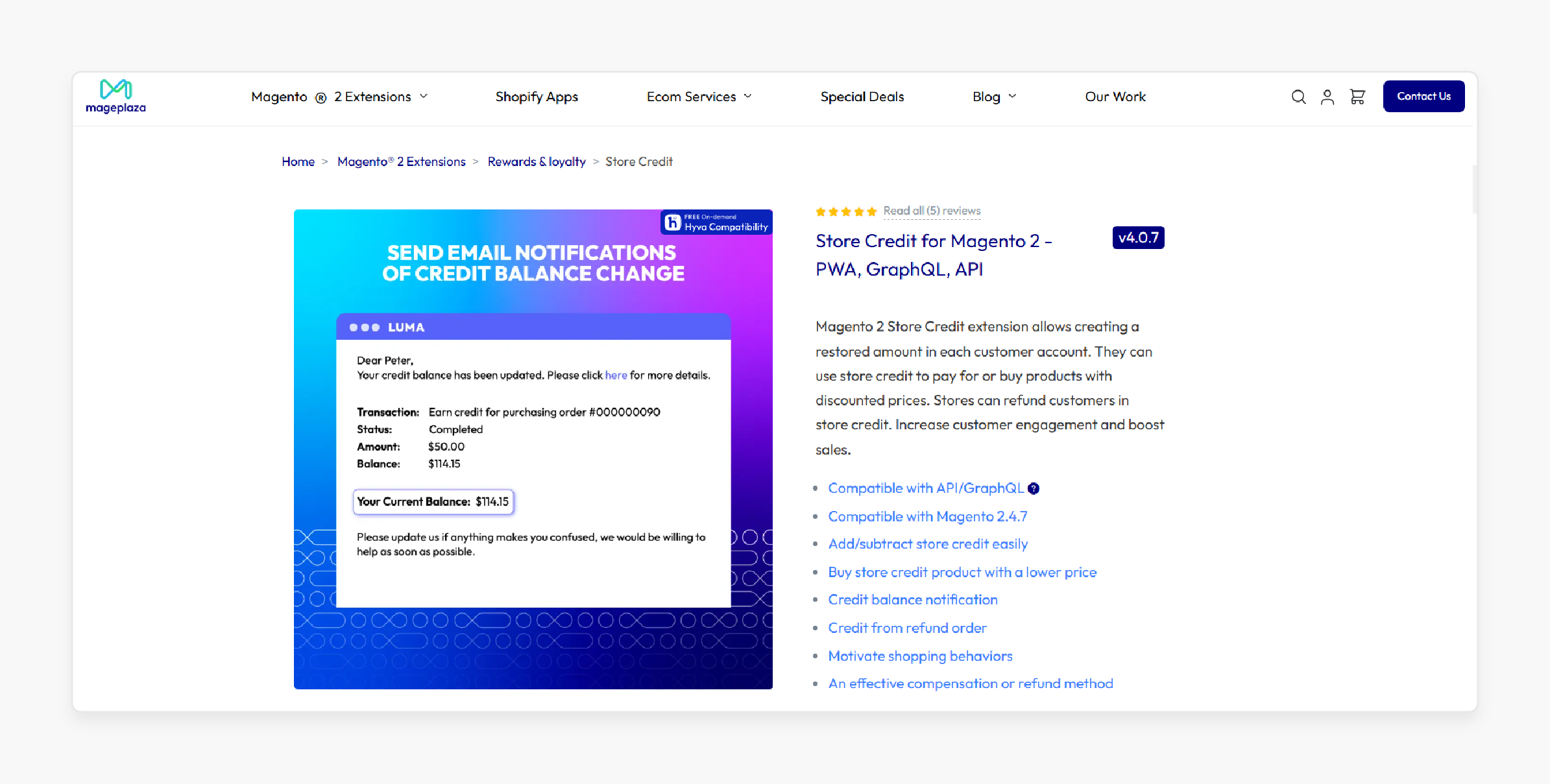Click the API/GraphQL help question mark icon
1550x784 pixels.
(1034, 489)
